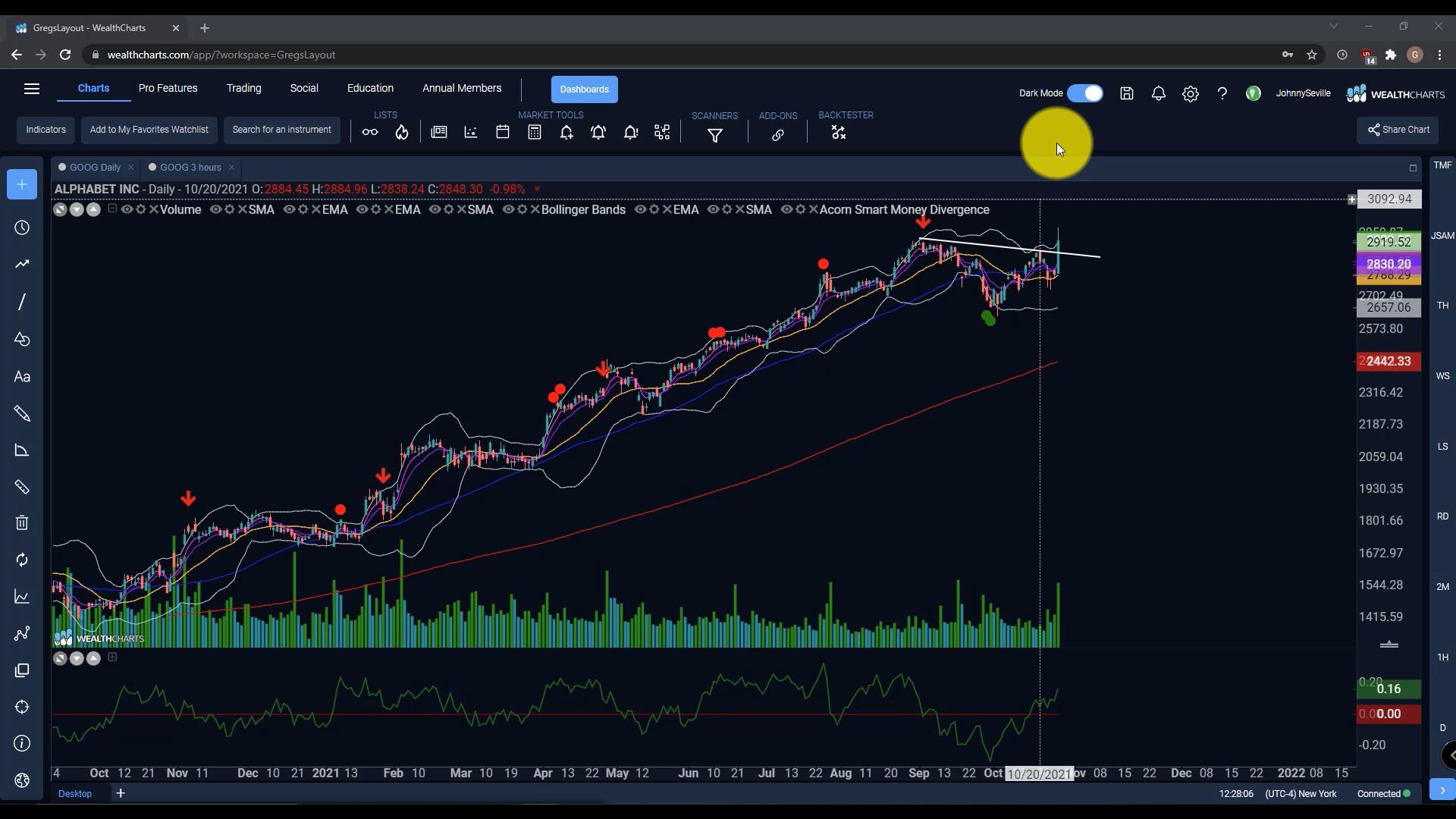The height and width of the screenshot is (819, 1456).
Task: Open the watchlists glasses icon under Lists
Action: coord(370,133)
